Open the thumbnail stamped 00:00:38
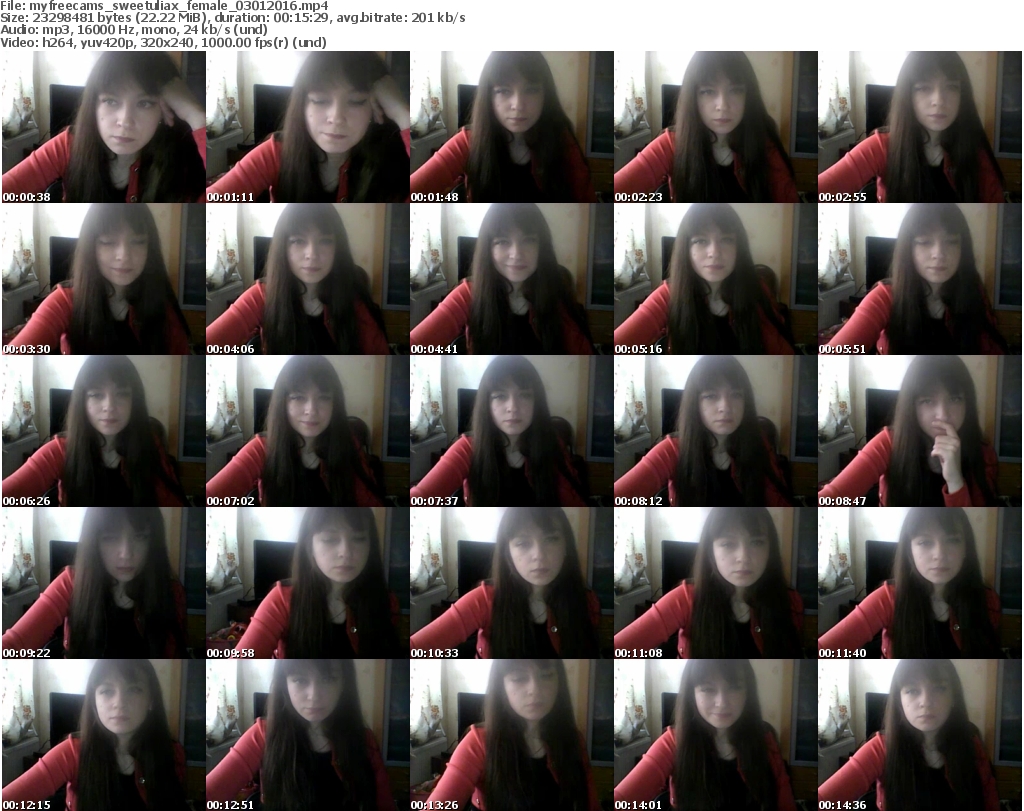 click(104, 127)
